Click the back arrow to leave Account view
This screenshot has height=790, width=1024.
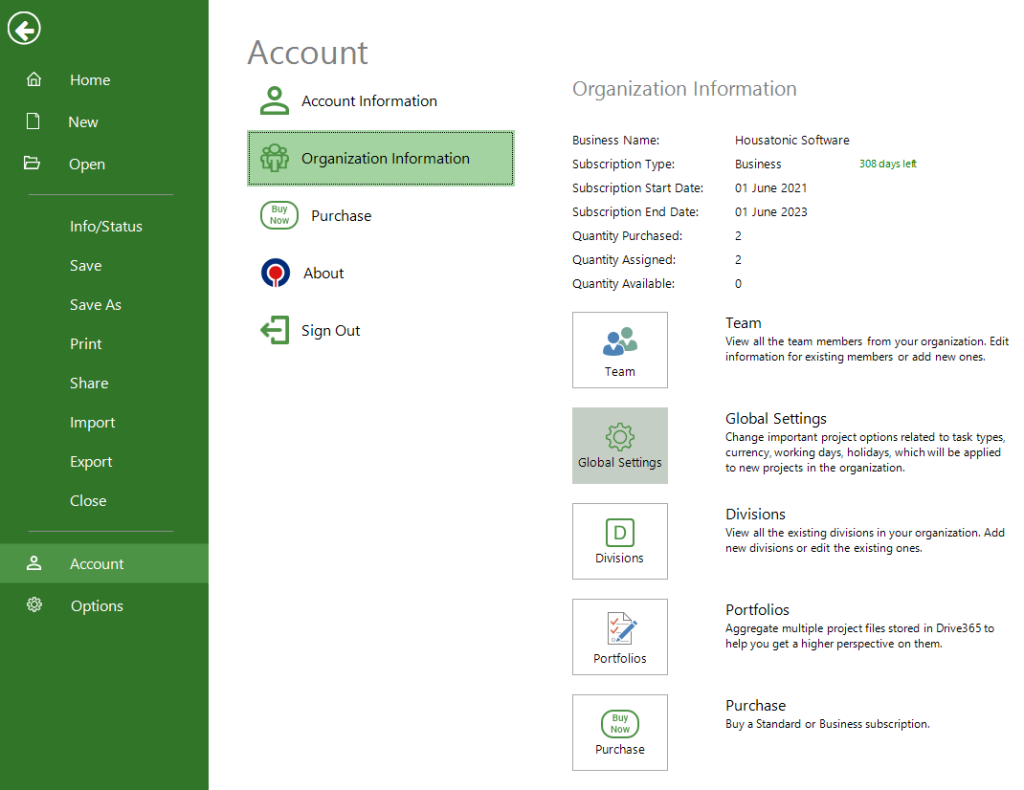pos(23,28)
